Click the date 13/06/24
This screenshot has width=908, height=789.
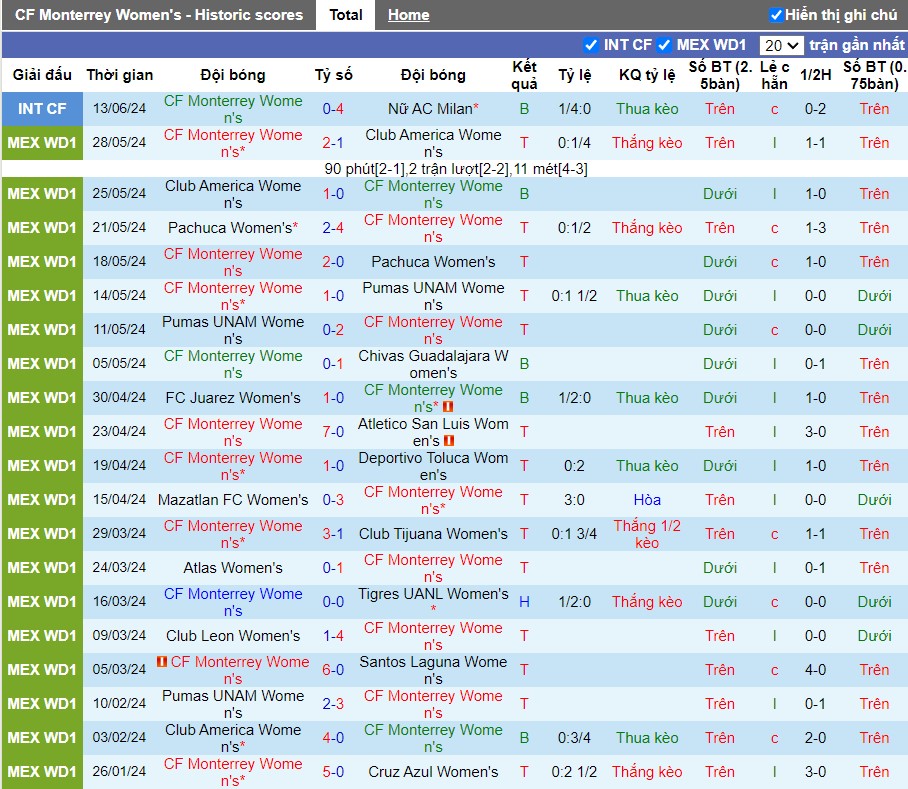(119, 109)
